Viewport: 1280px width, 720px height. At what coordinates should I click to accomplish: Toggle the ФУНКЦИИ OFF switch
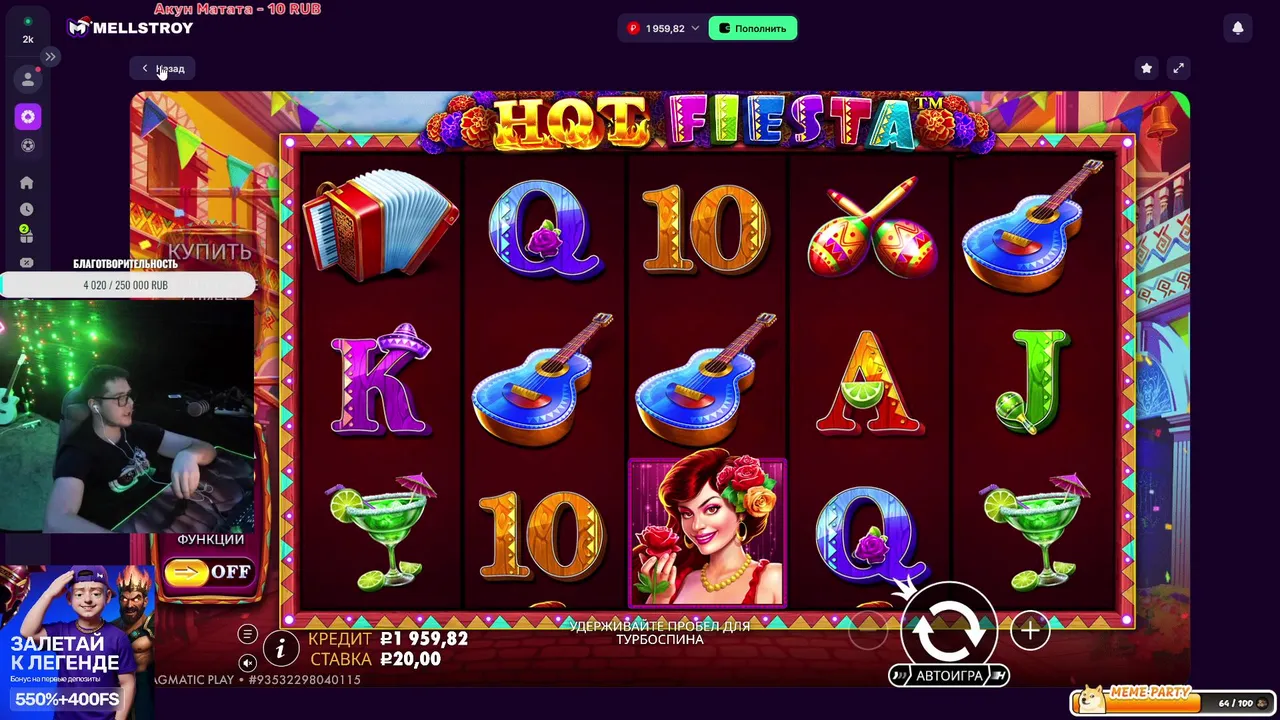point(209,572)
